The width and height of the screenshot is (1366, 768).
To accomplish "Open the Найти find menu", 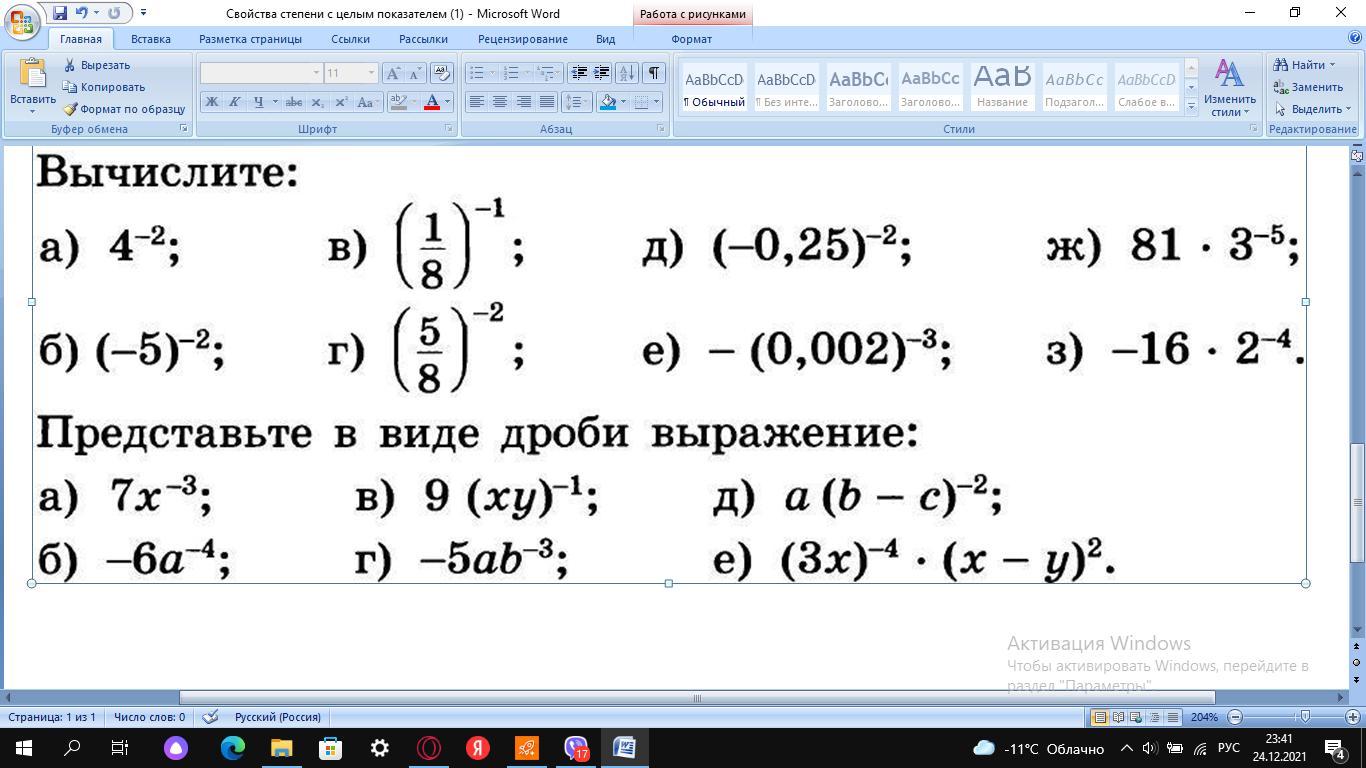I will click(x=1304, y=65).
